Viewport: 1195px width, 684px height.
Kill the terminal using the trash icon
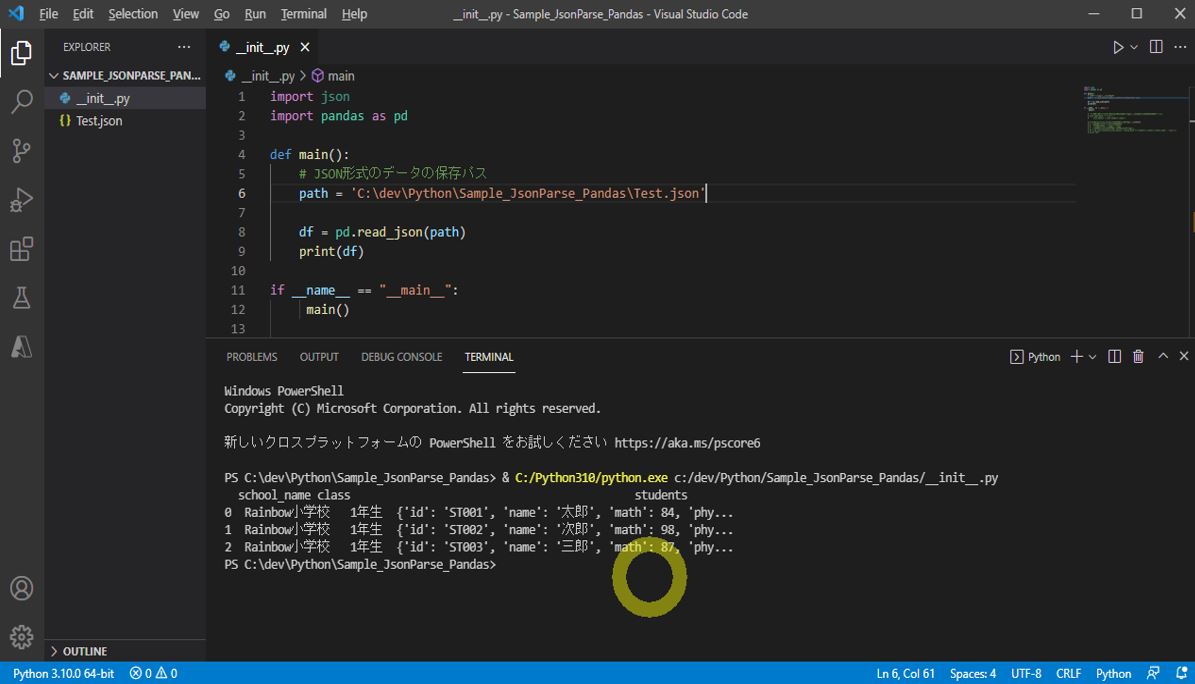[1138, 356]
